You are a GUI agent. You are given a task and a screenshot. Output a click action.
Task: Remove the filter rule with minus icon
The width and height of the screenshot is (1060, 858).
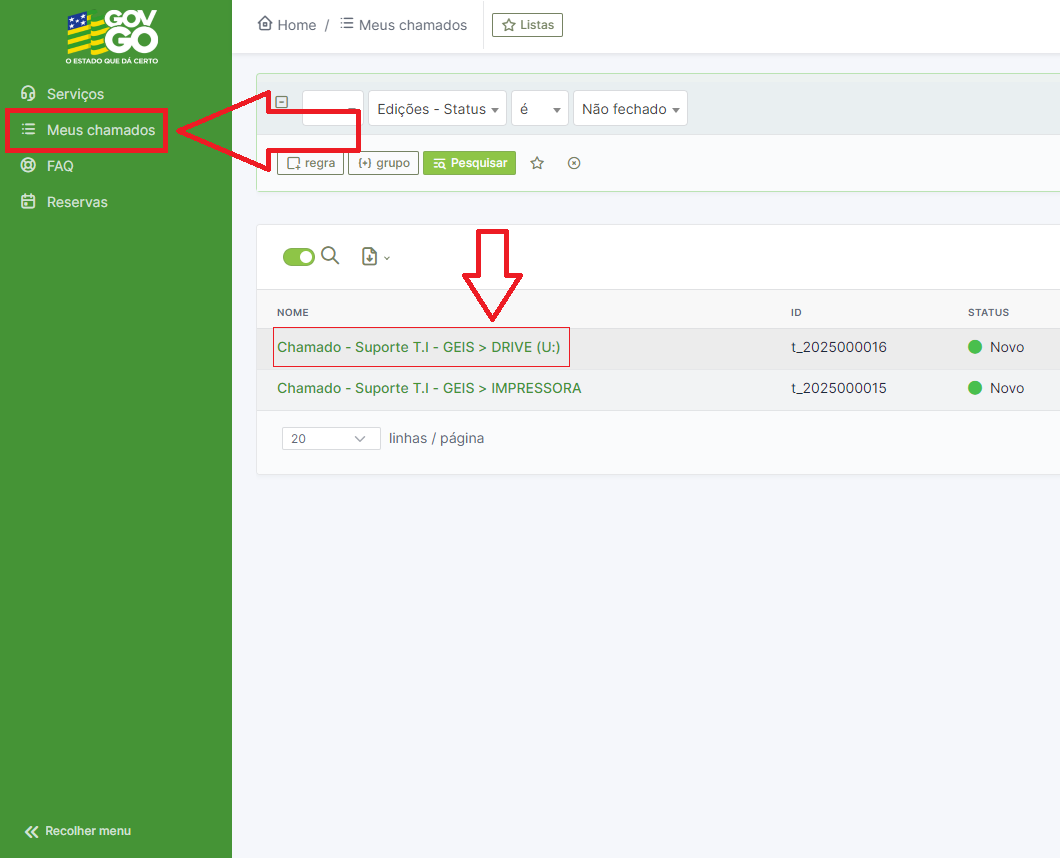[282, 102]
